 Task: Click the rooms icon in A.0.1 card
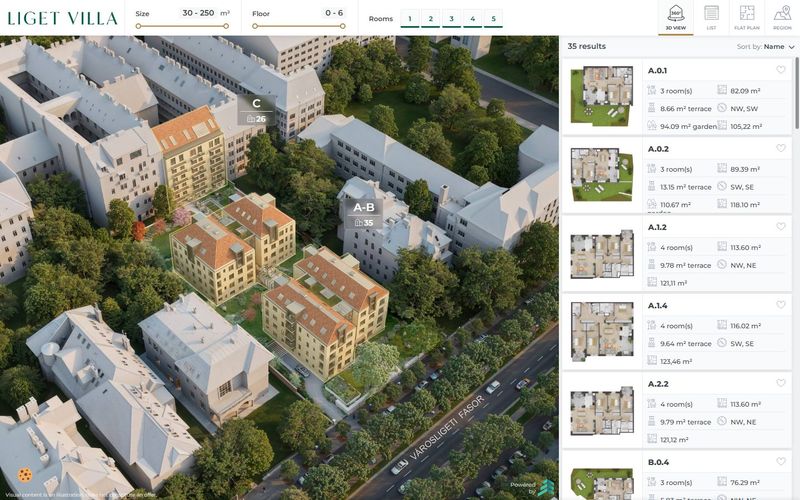[x=652, y=90]
